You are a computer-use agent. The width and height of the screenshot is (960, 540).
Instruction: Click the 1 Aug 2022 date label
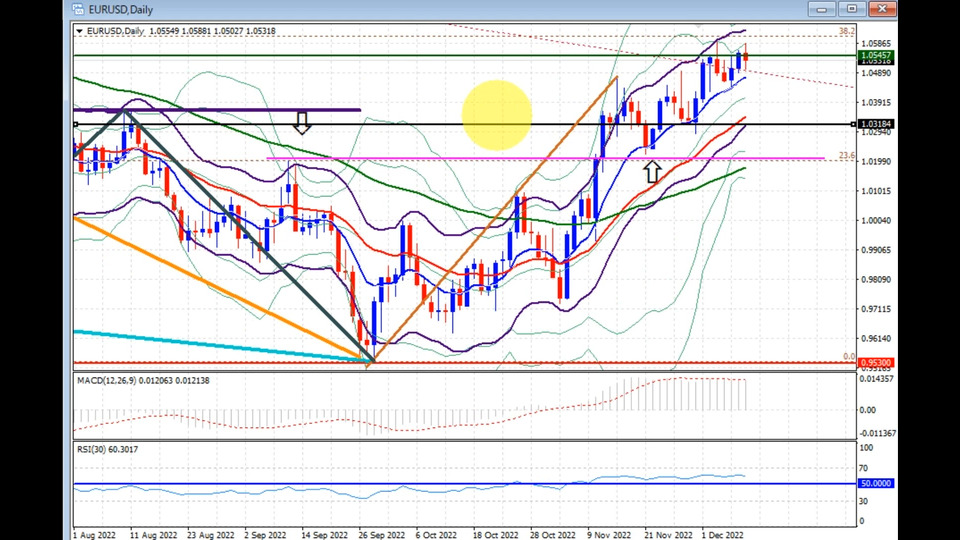[x=94, y=535]
